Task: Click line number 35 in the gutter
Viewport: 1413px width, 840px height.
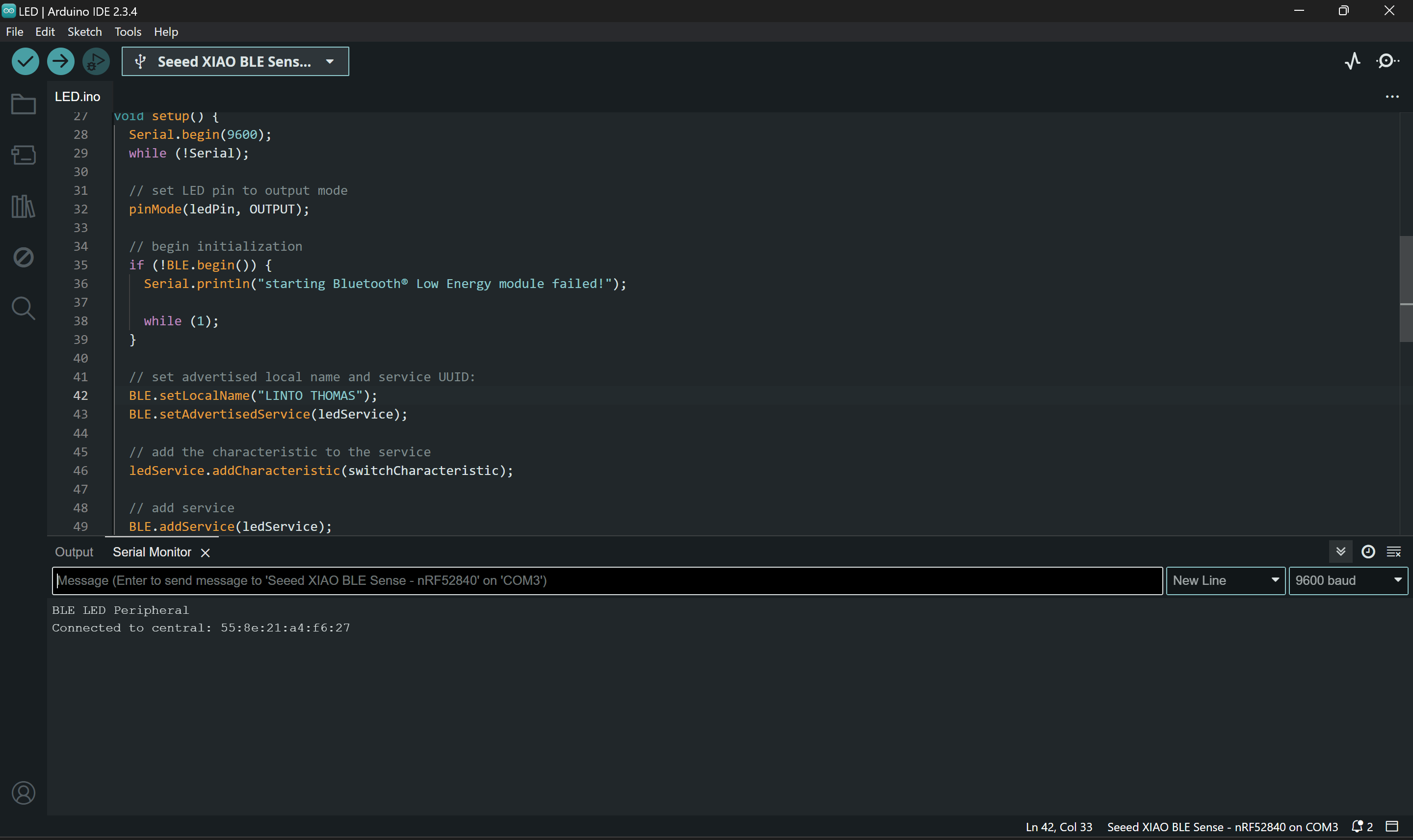Action: pos(80,265)
